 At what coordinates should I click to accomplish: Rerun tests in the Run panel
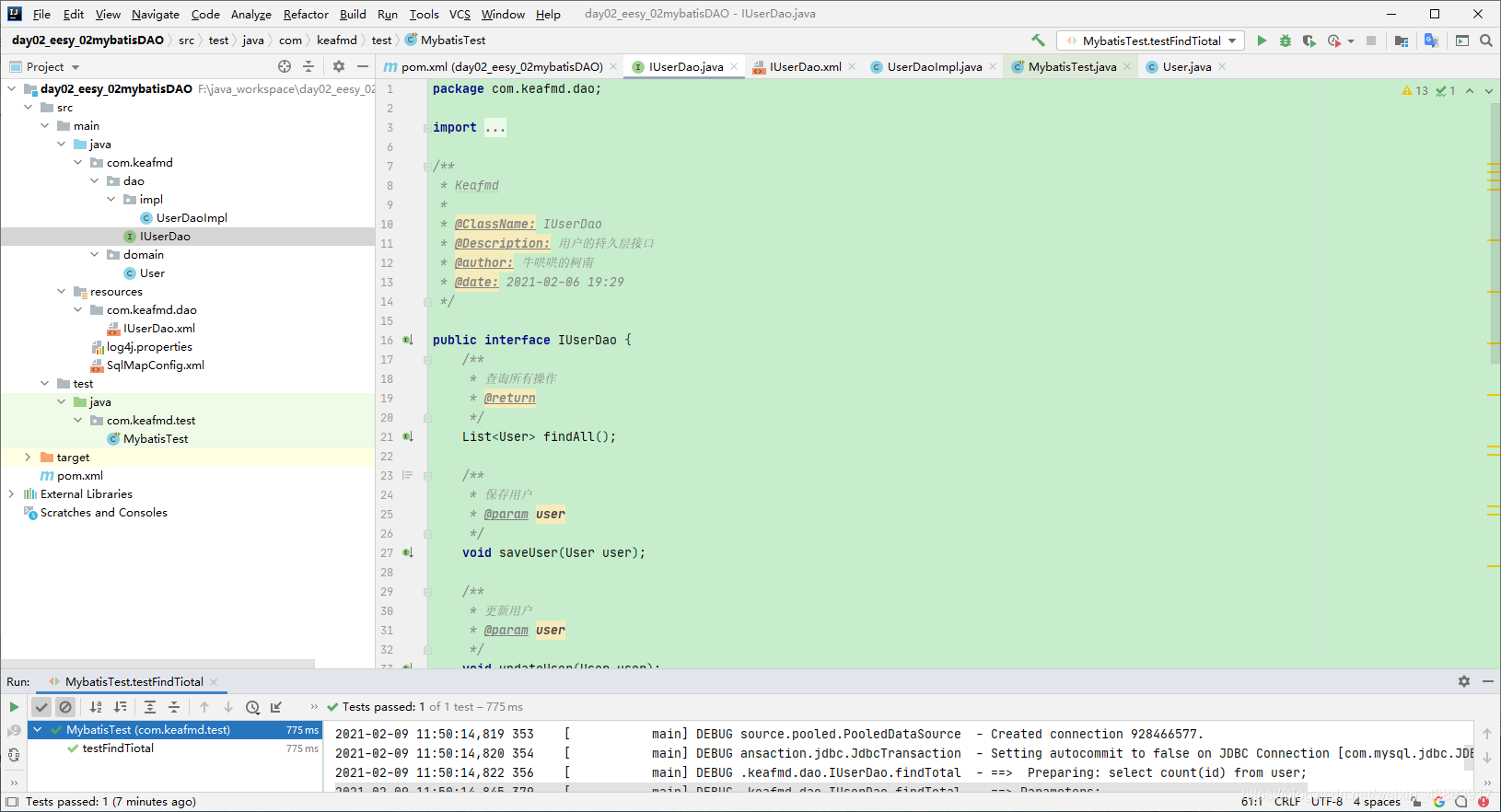(x=14, y=707)
